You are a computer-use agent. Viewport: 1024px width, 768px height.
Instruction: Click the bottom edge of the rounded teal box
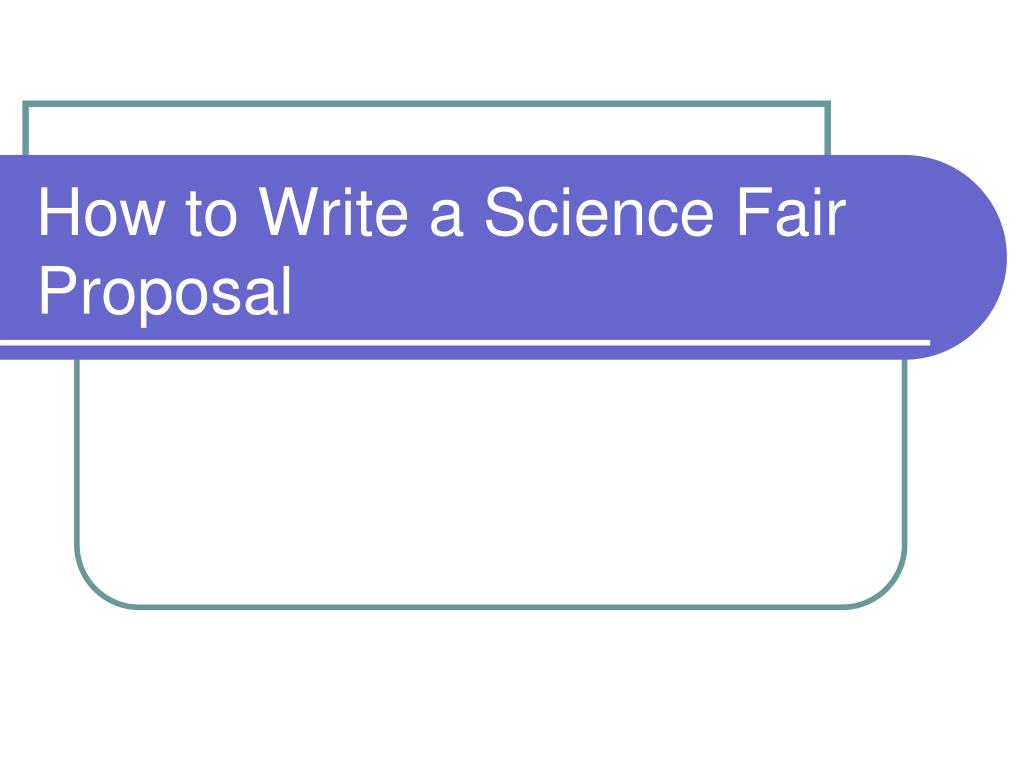[490, 607]
